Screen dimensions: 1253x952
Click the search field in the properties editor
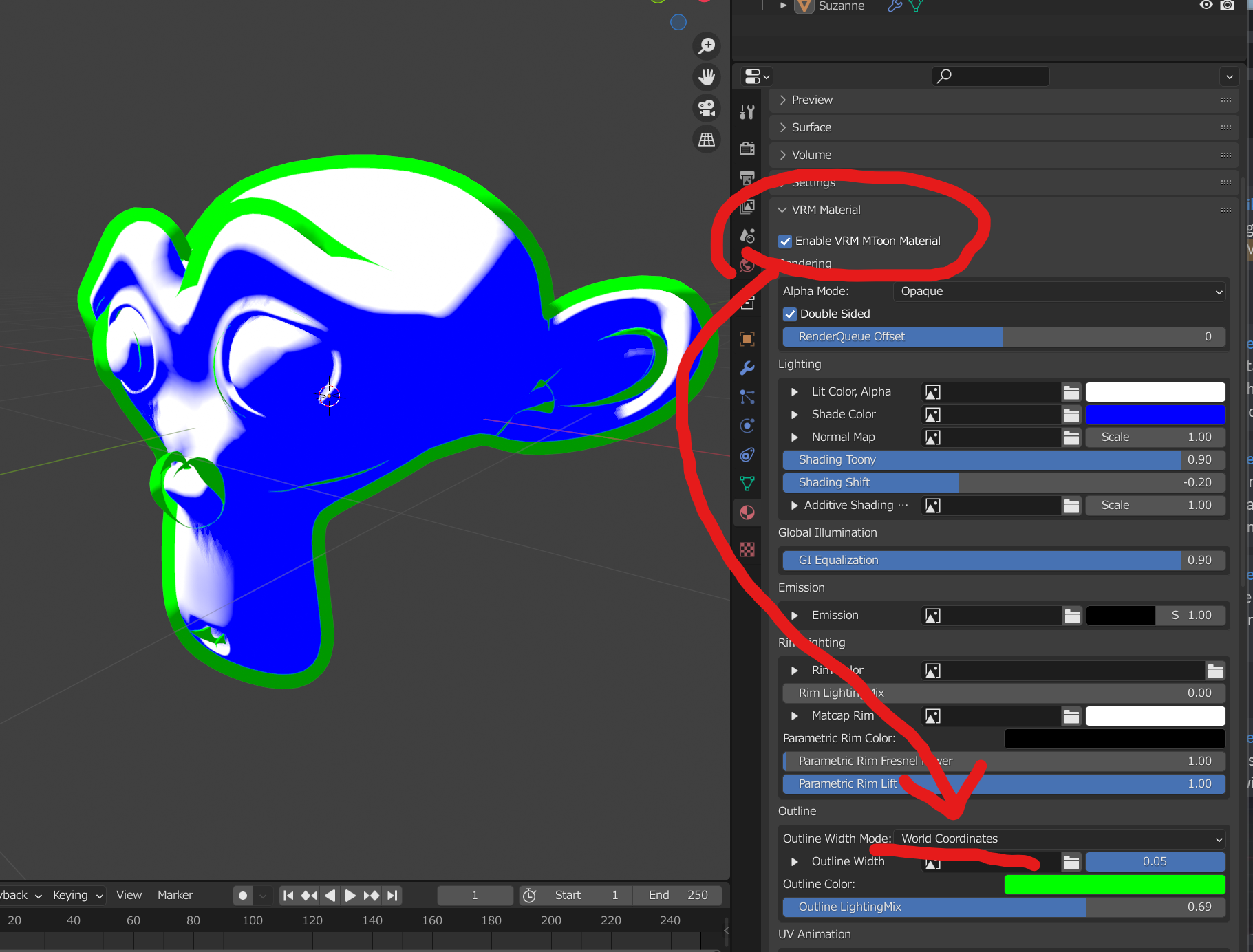[x=991, y=76]
